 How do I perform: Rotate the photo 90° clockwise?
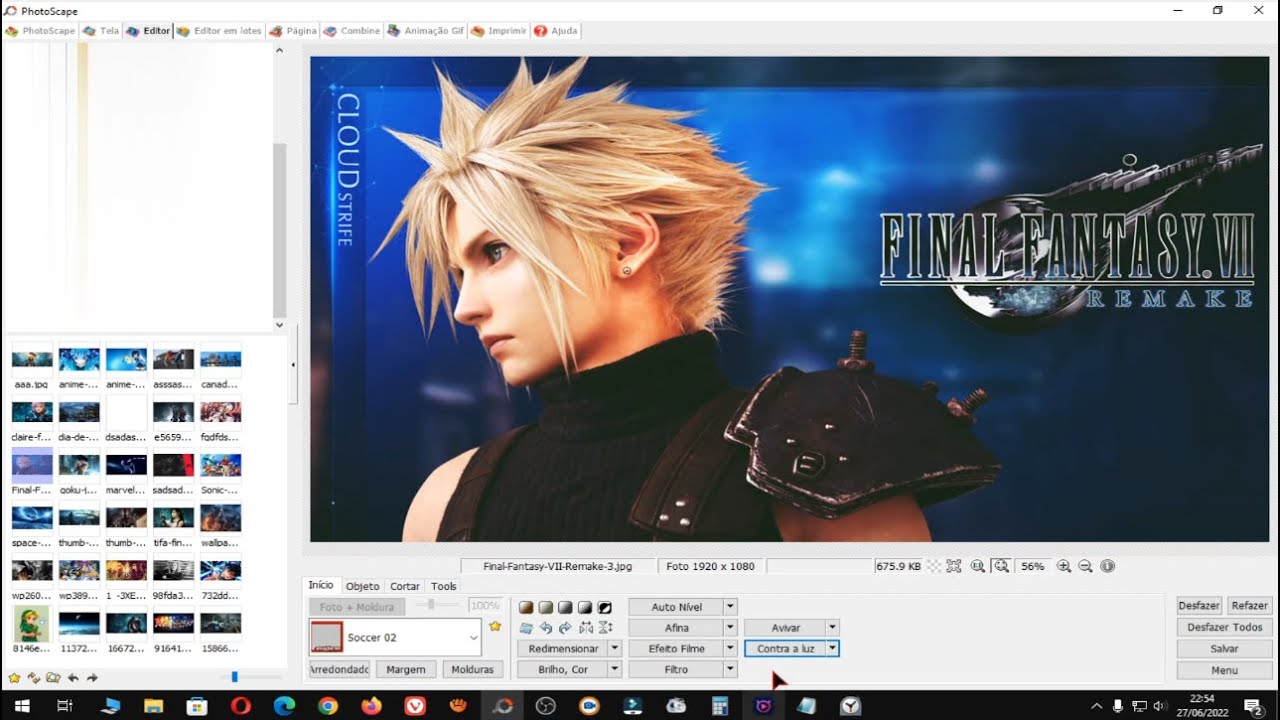pos(565,628)
